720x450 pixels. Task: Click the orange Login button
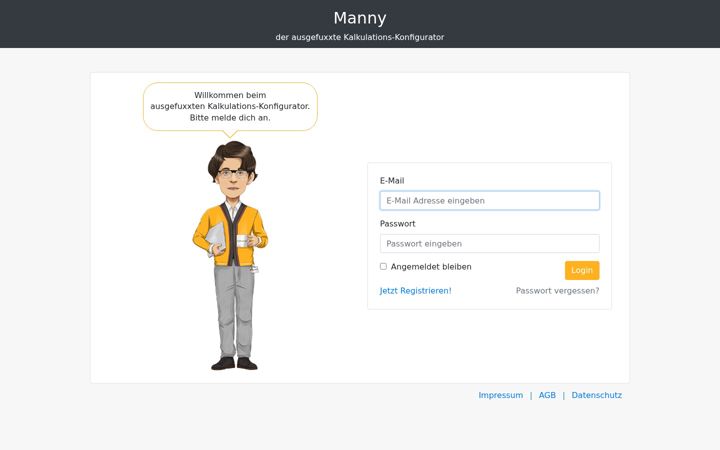582,270
